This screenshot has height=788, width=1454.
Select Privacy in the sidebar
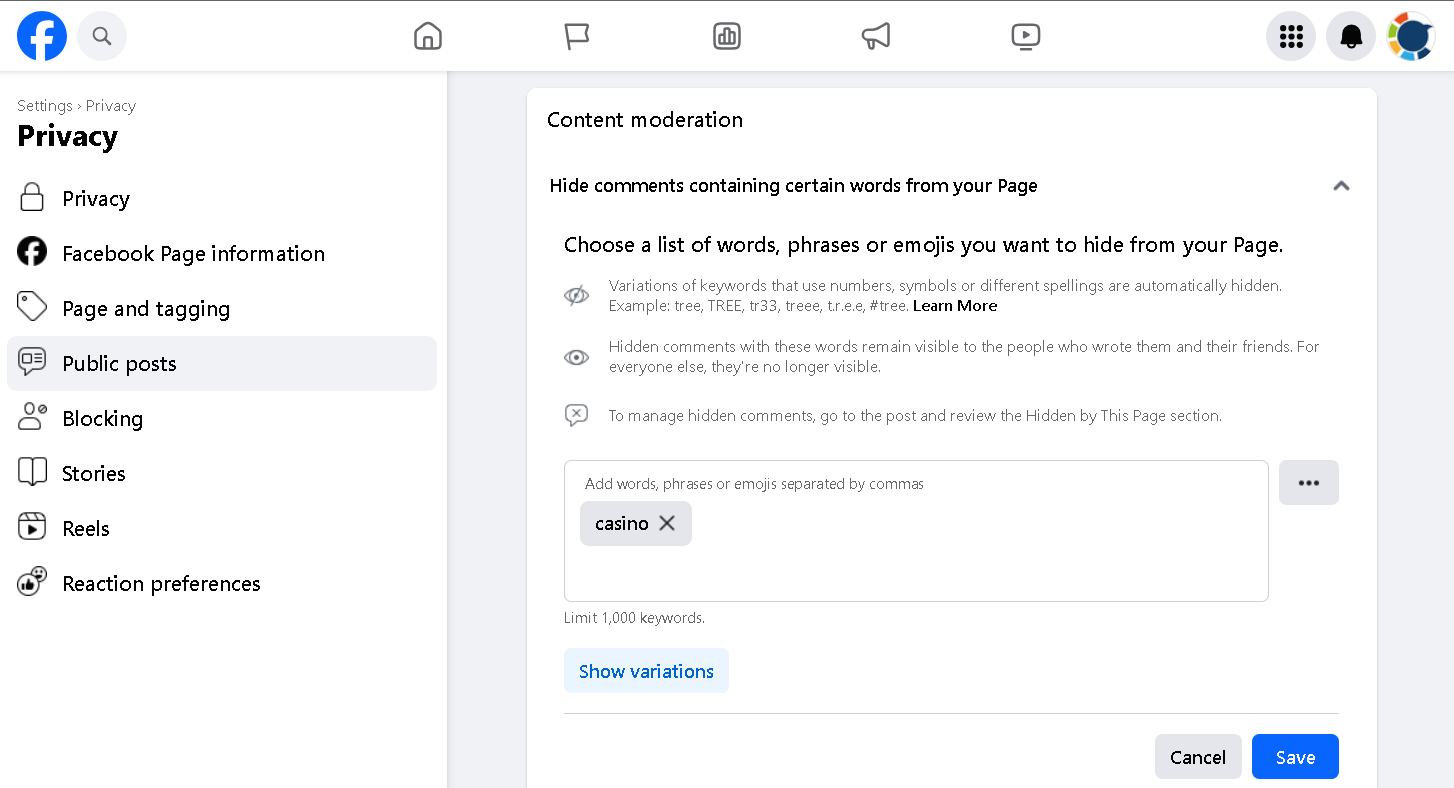[96, 198]
